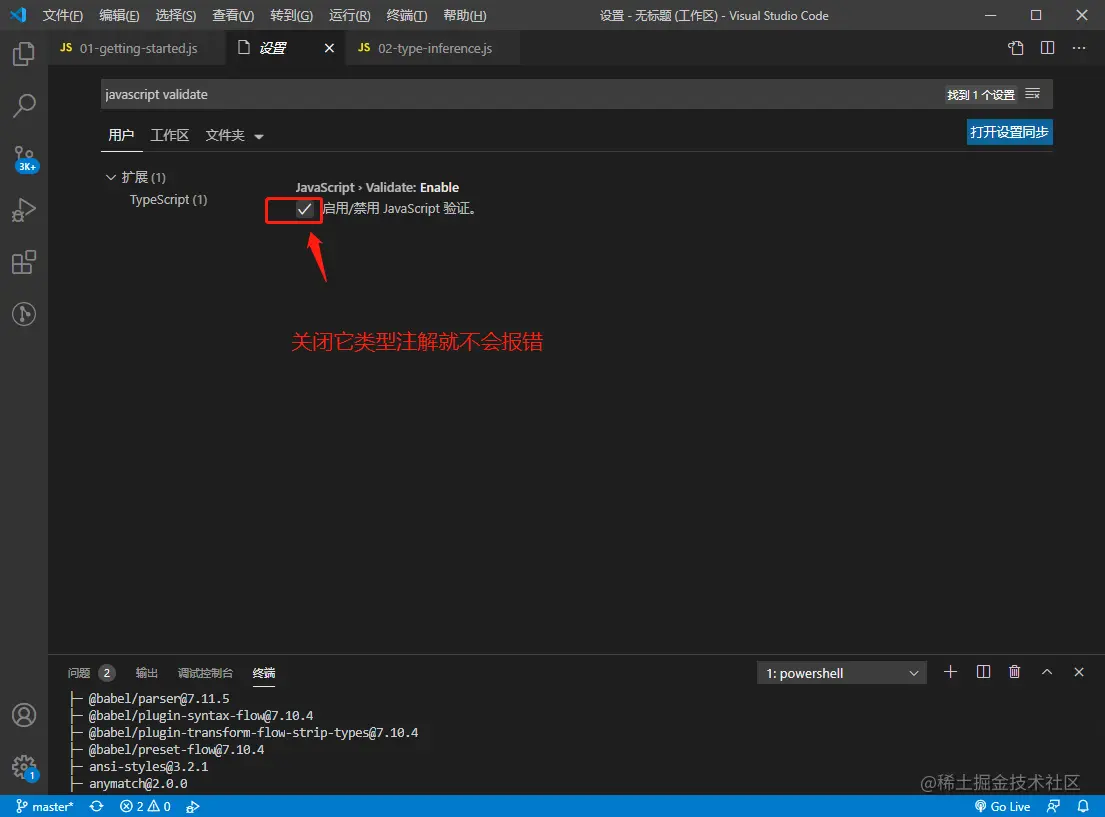Split the editor to the right
The height and width of the screenshot is (817, 1105).
1047,48
